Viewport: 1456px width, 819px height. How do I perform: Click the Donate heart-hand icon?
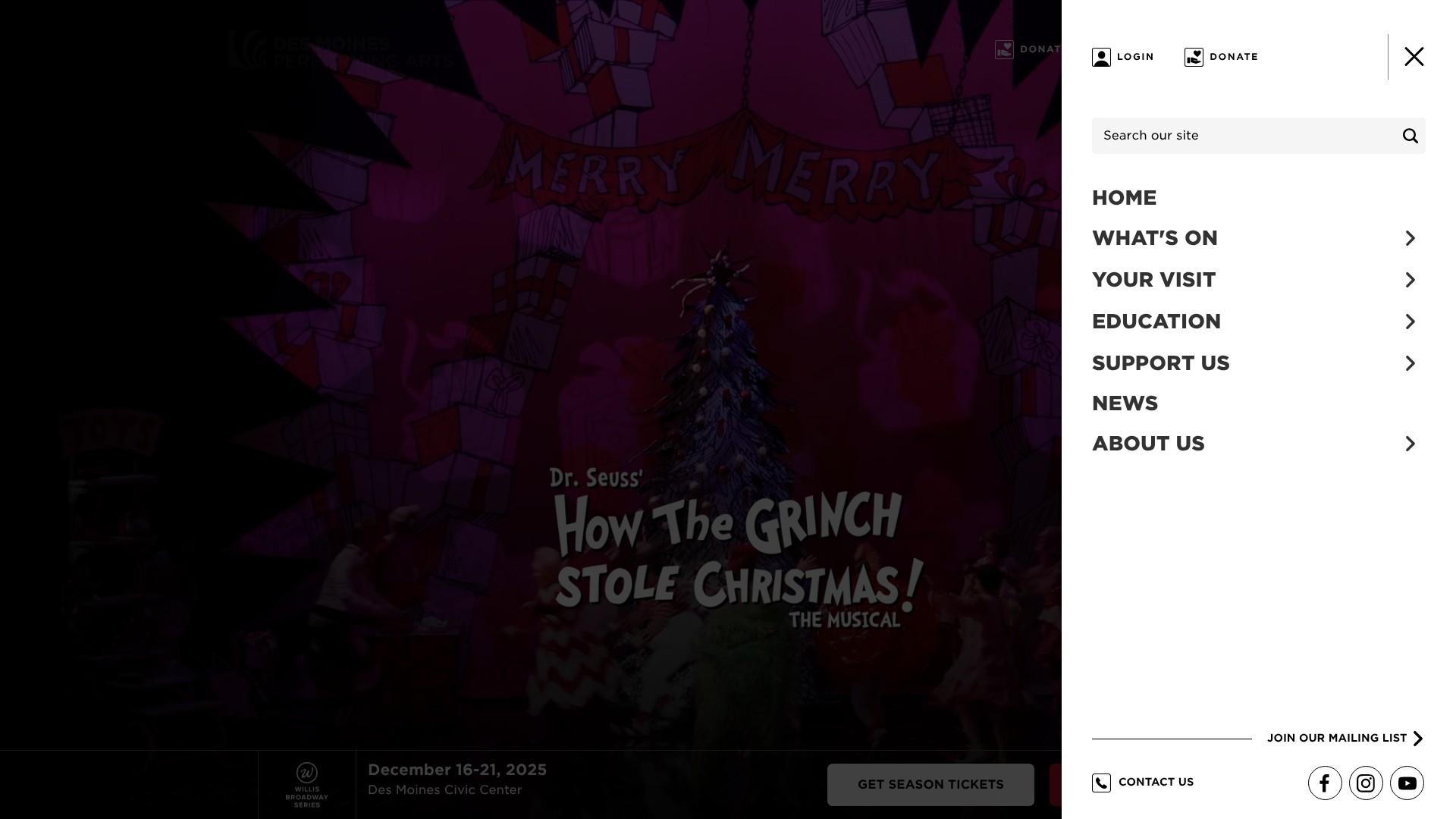[x=1194, y=57]
